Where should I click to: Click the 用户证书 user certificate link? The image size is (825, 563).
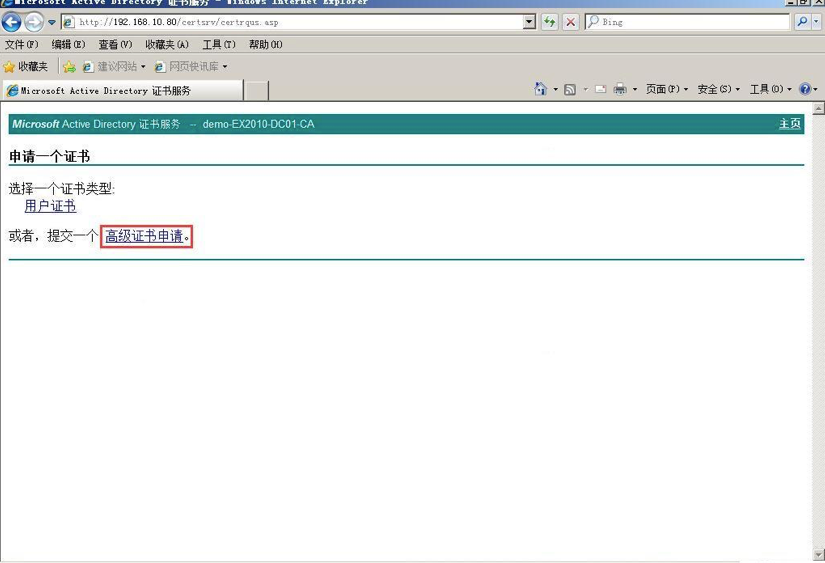point(51,206)
